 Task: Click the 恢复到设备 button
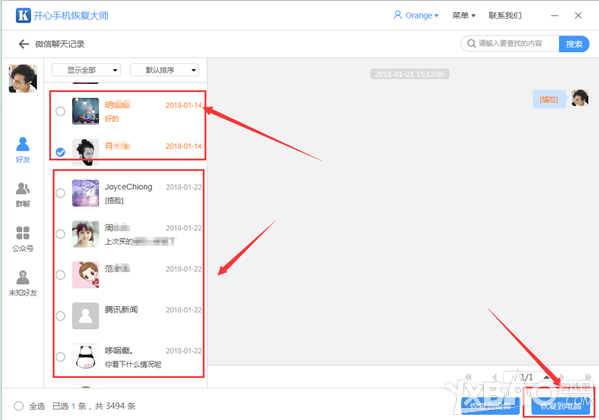pos(490,406)
